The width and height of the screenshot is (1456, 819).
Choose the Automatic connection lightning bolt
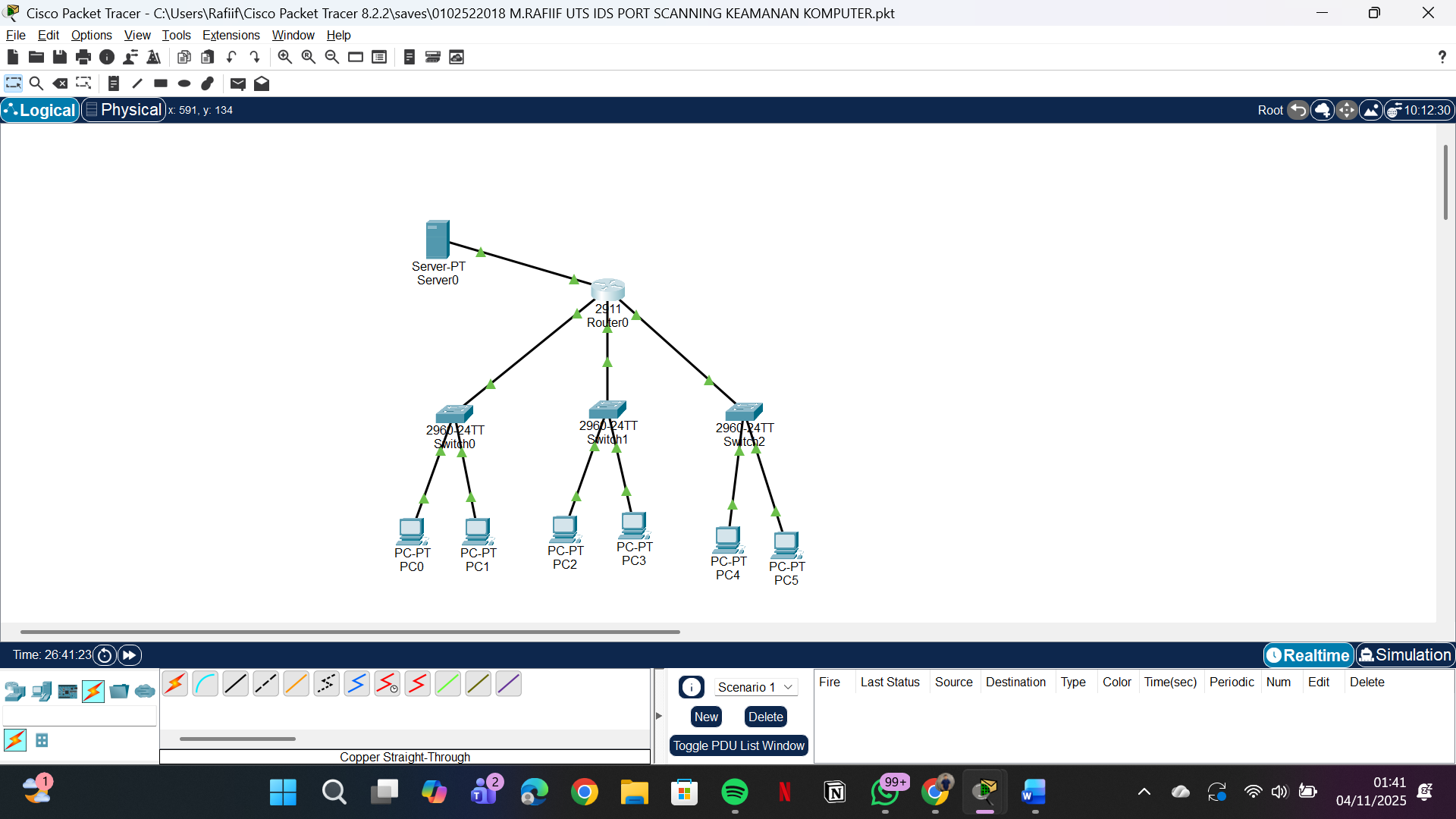(x=175, y=683)
